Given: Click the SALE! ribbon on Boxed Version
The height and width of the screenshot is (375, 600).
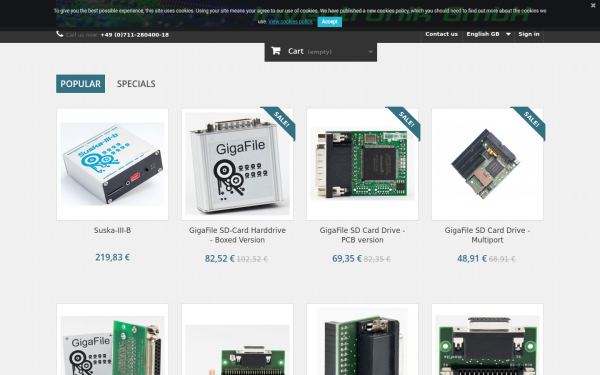Looking at the screenshot, I should pyautogui.click(x=280, y=121).
